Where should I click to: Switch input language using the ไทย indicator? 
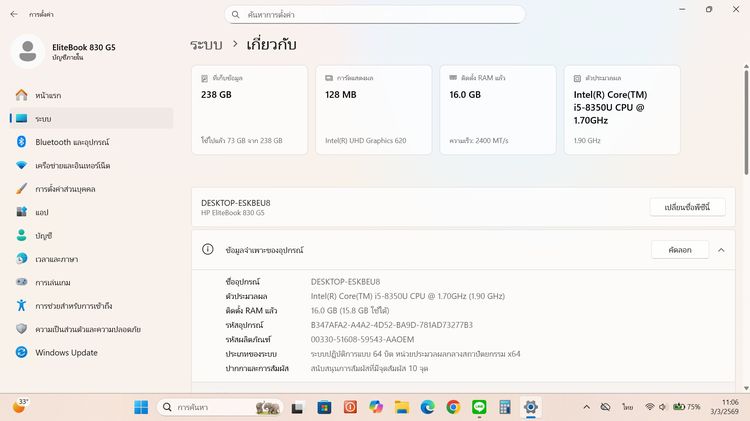(628, 407)
